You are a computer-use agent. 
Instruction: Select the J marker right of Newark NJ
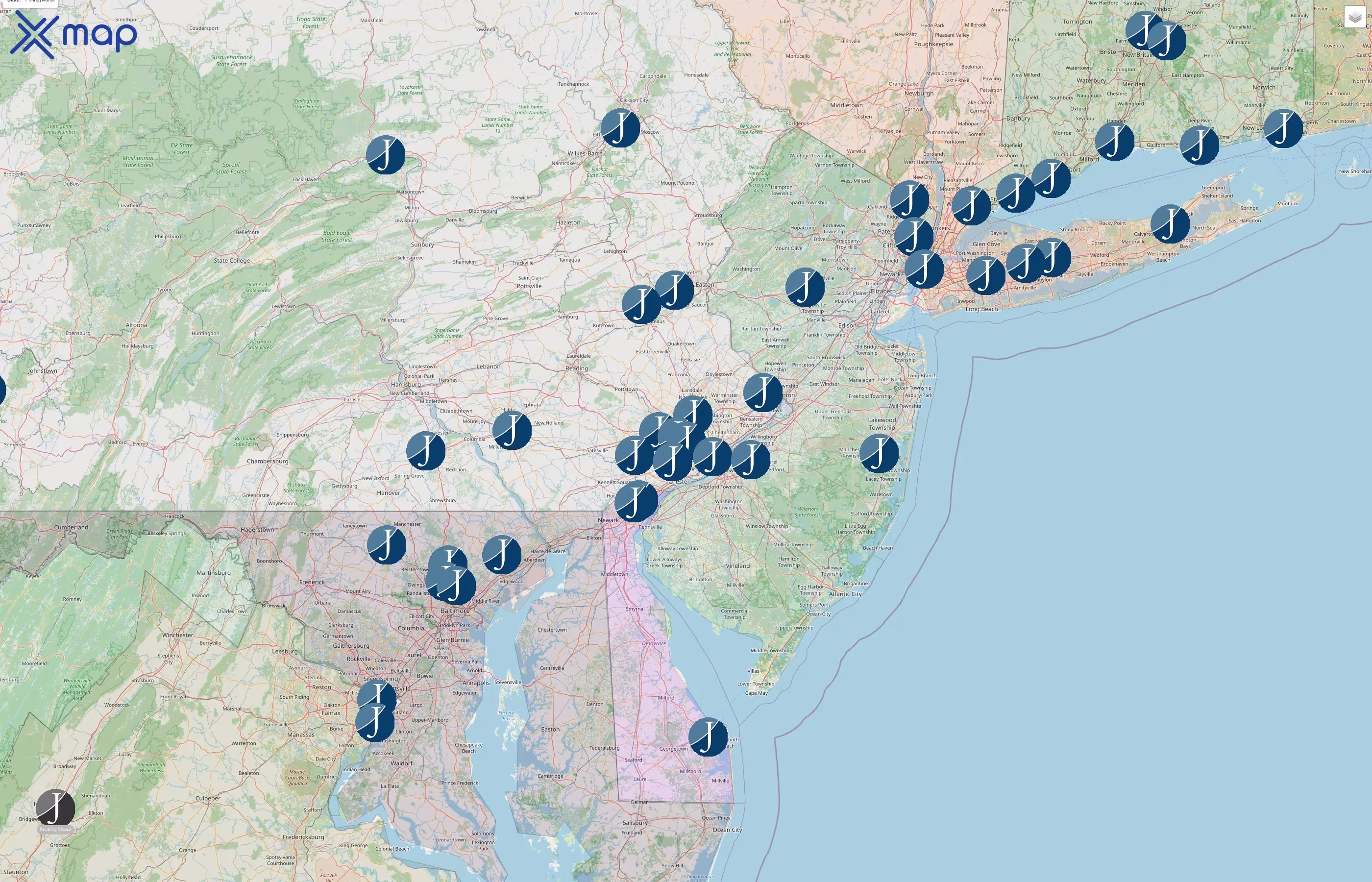tap(924, 269)
